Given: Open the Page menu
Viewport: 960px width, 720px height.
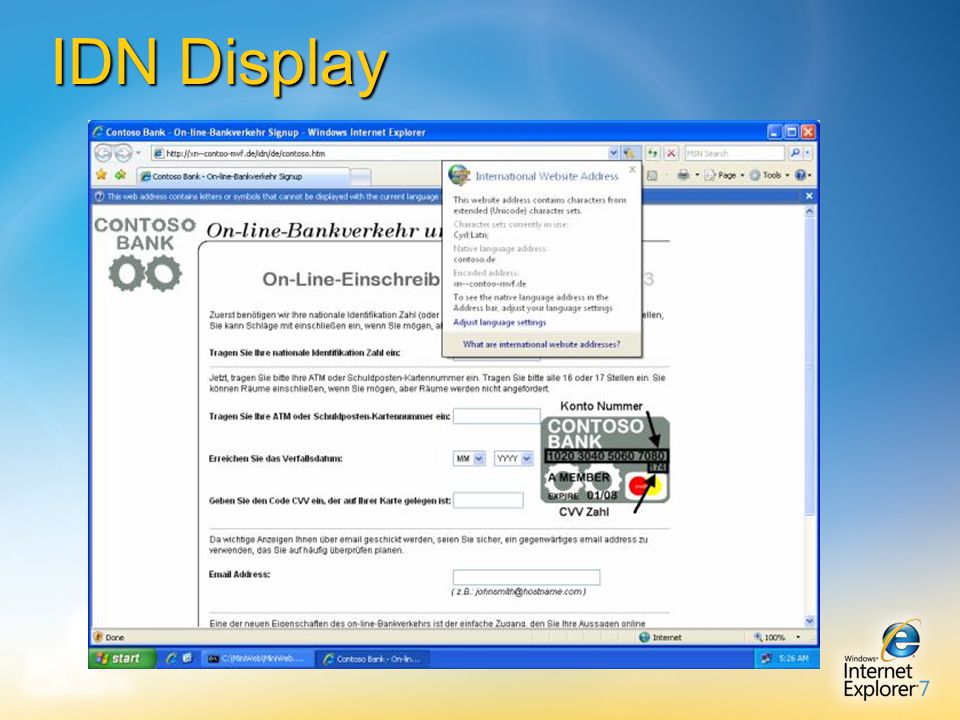Looking at the screenshot, I should [724, 176].
